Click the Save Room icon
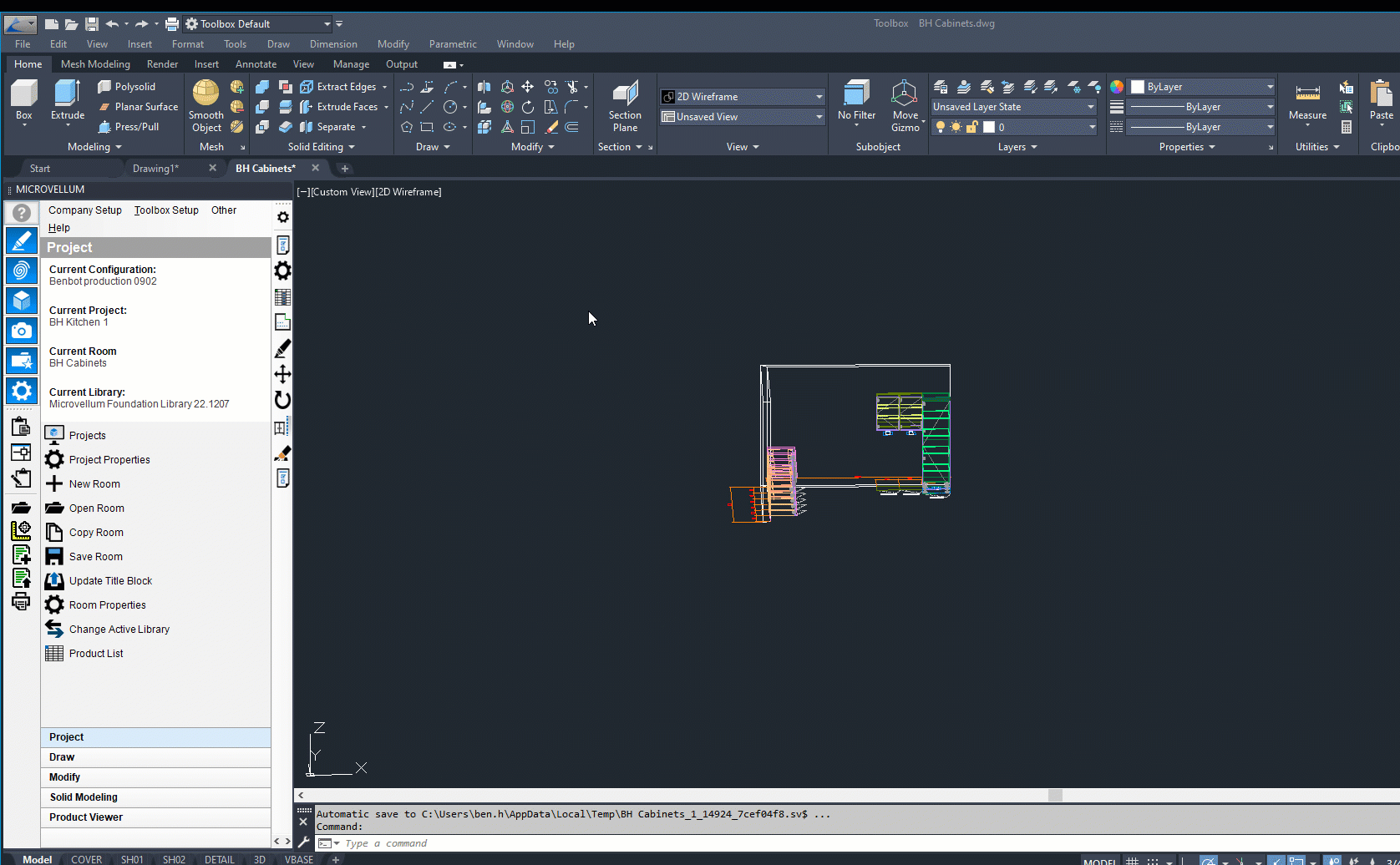 click(x=54, y=557)
